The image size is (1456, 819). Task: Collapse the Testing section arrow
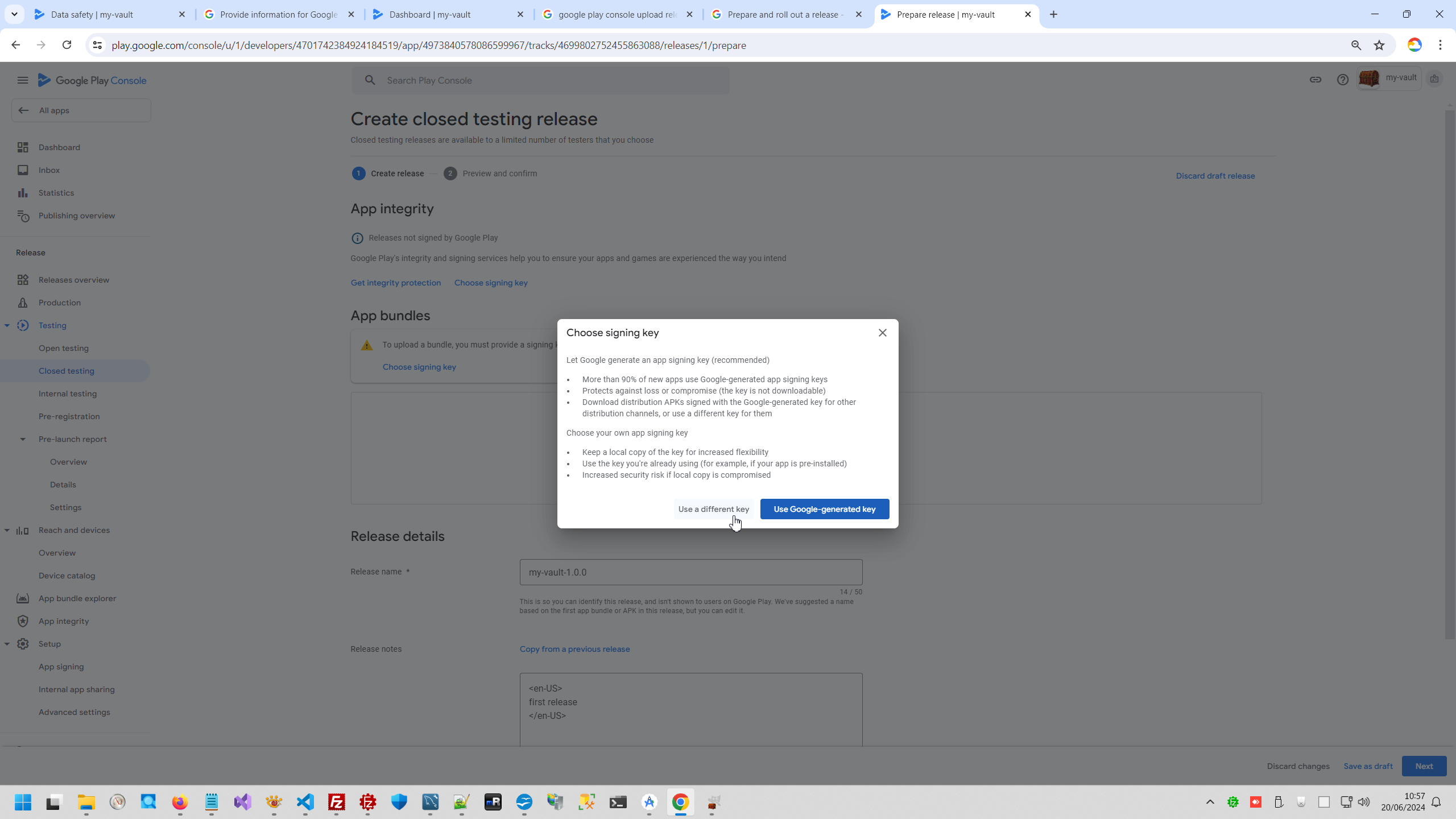7,325
